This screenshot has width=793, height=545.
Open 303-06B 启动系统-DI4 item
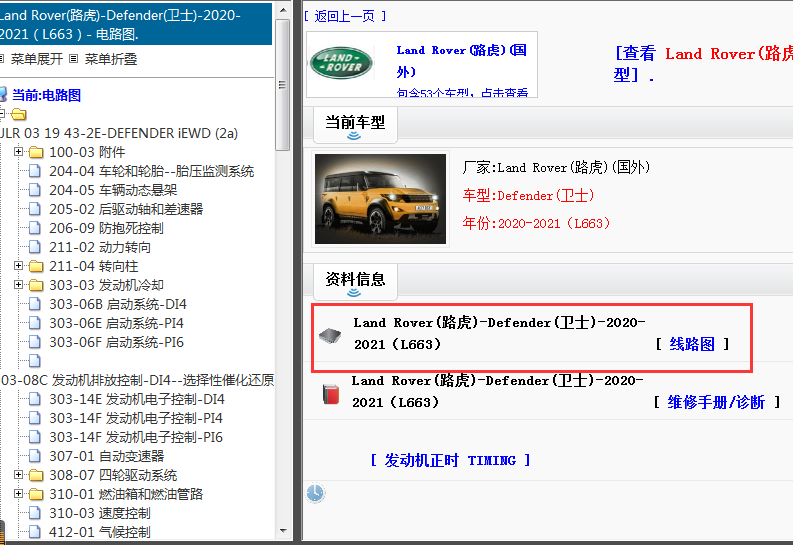coord(118,304)
